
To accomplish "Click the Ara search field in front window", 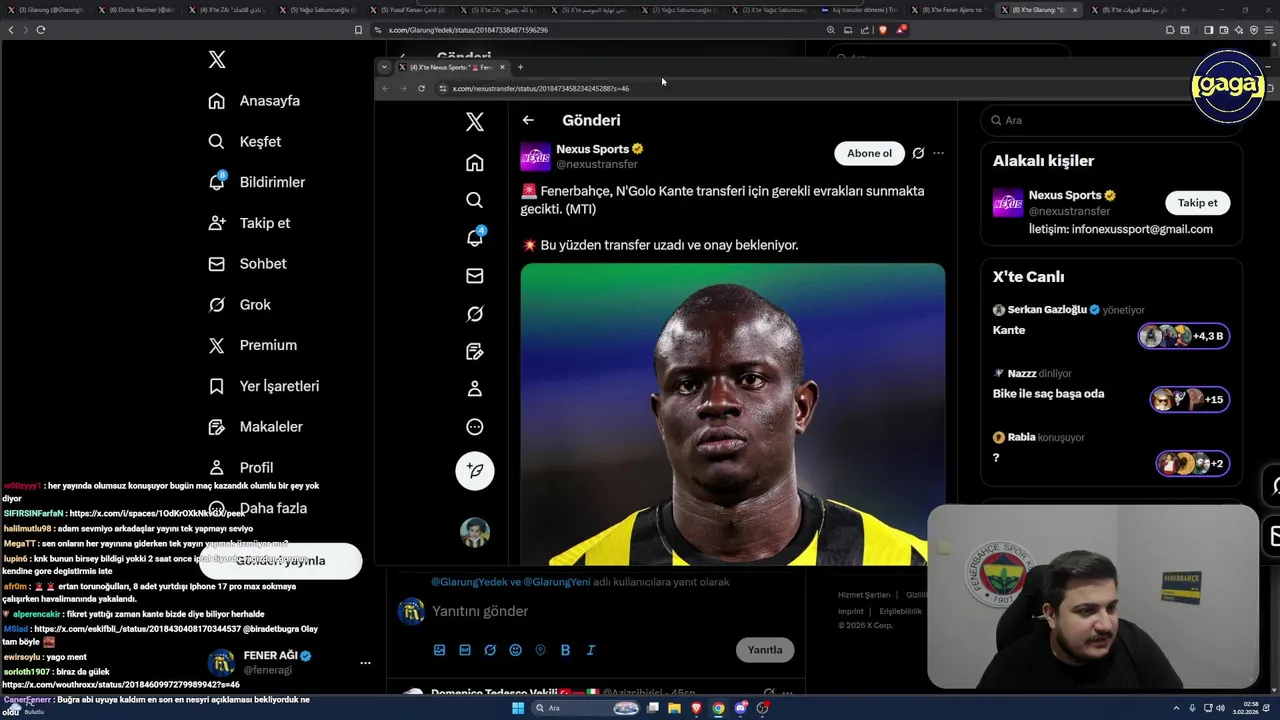I will 1110,120.
